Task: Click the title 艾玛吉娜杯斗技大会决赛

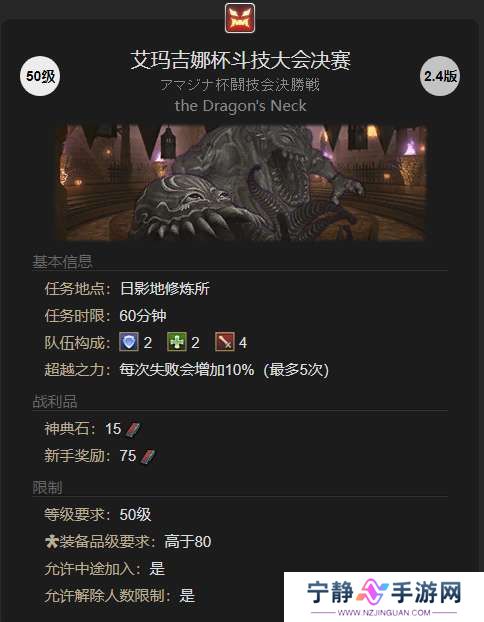Action: tap(240, 60)
